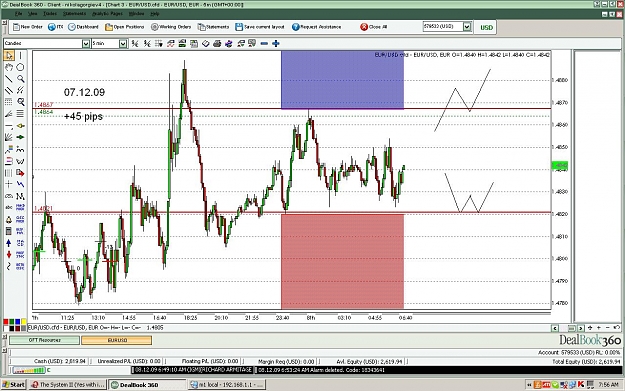Switch to The System II taskbar window

(68, 385)
